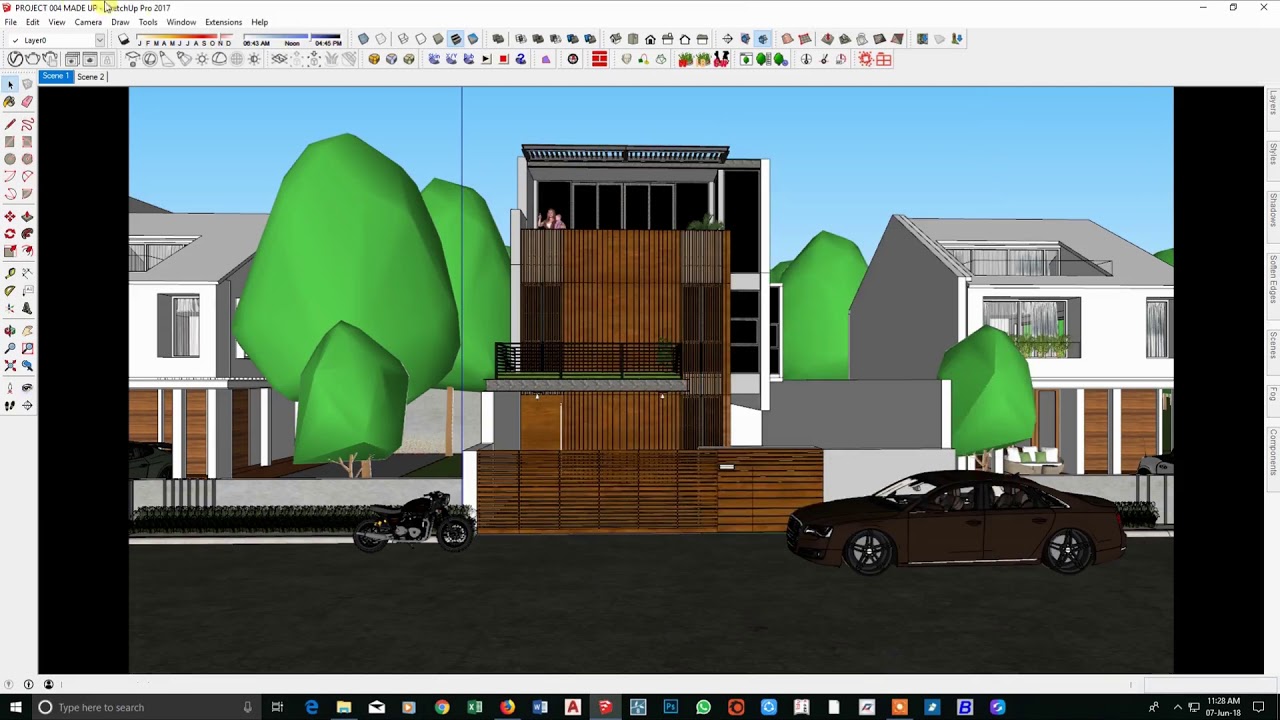1280x720 pixels.
Task: Start V-Ray render with teapot icon
Action: tap(33, 59)
